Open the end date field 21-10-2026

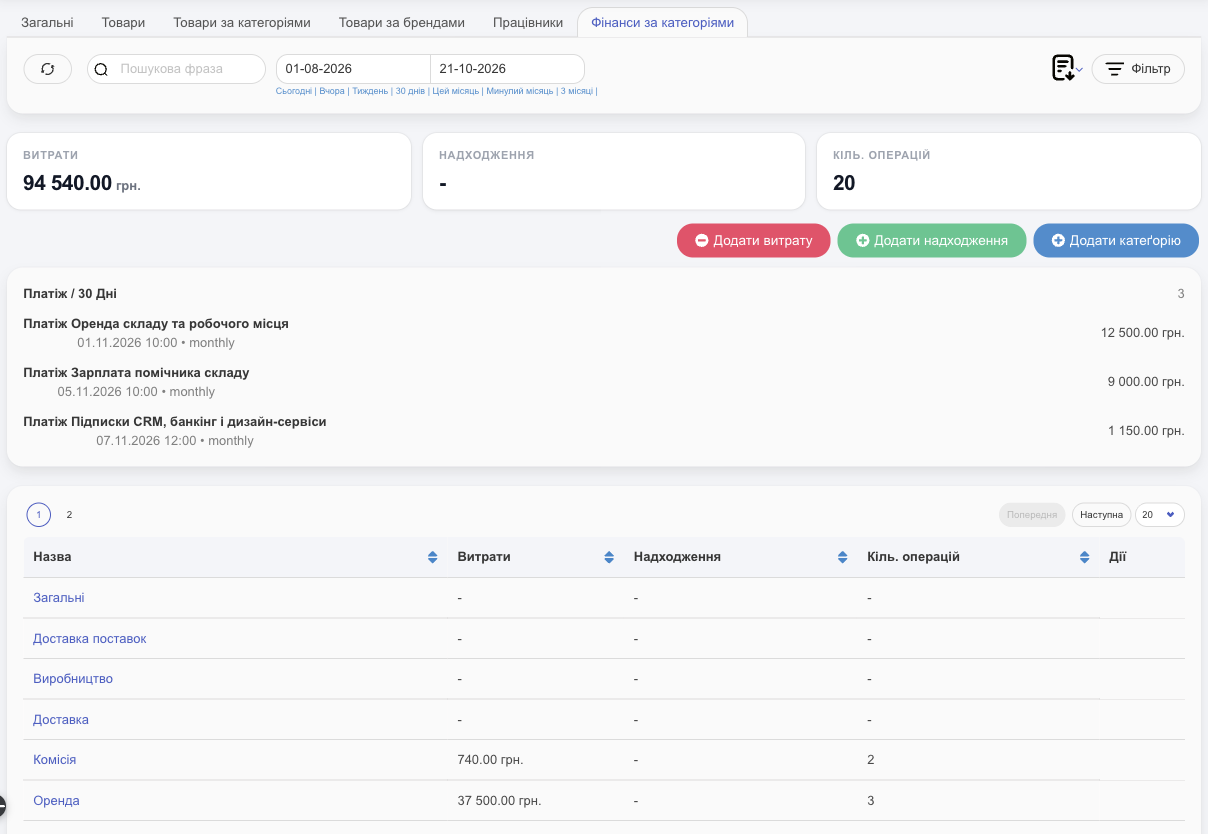tap(507, 69)
